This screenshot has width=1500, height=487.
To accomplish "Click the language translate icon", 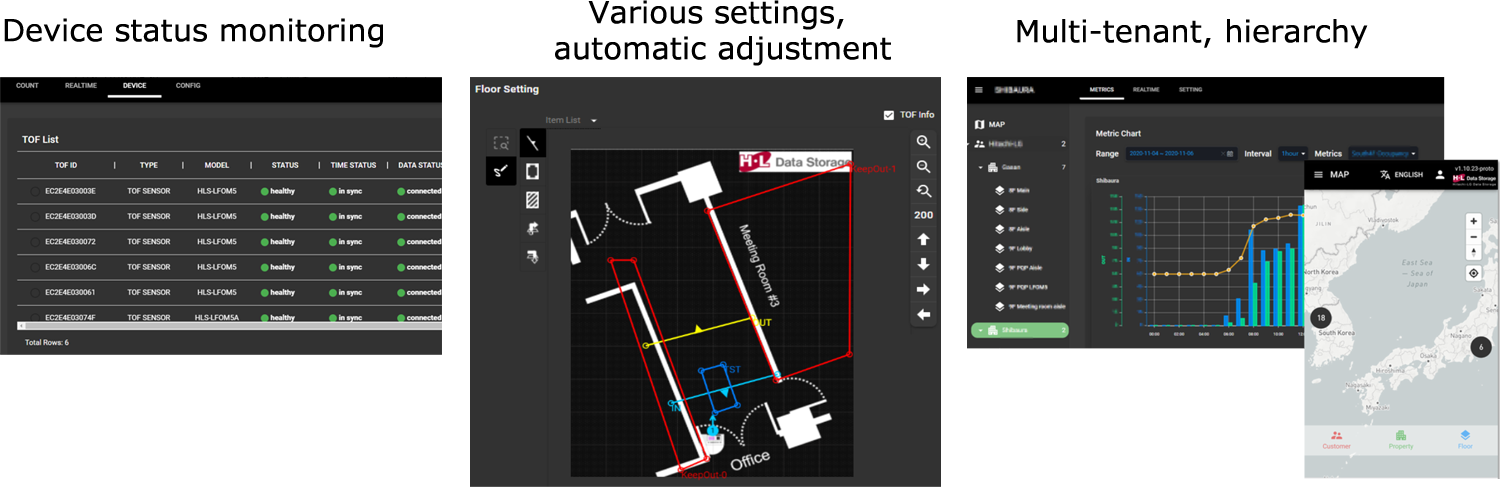I will click(x=1385, y=174).
